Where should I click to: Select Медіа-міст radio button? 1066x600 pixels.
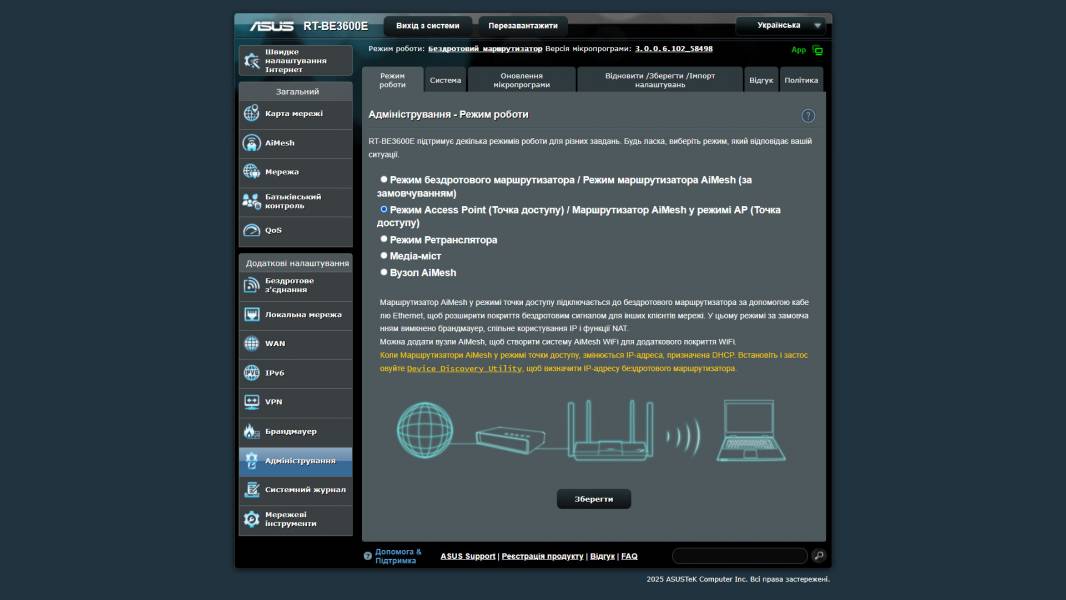point(383,255)
